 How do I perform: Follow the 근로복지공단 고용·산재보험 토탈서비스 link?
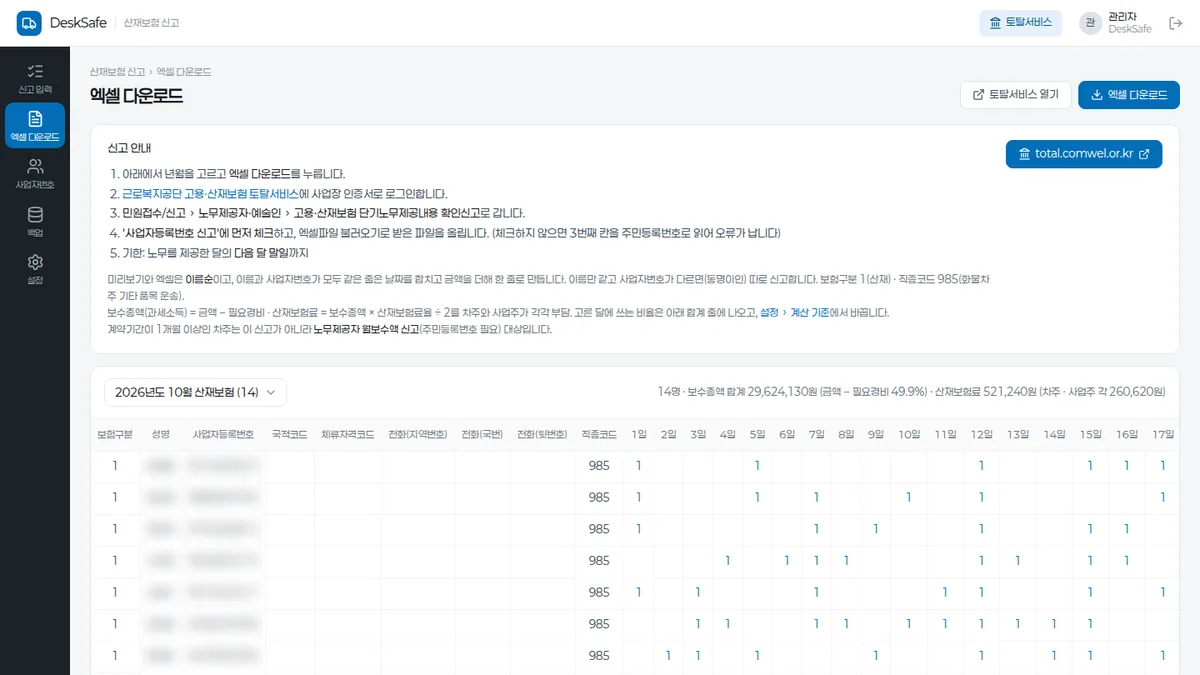click(210, 194)
